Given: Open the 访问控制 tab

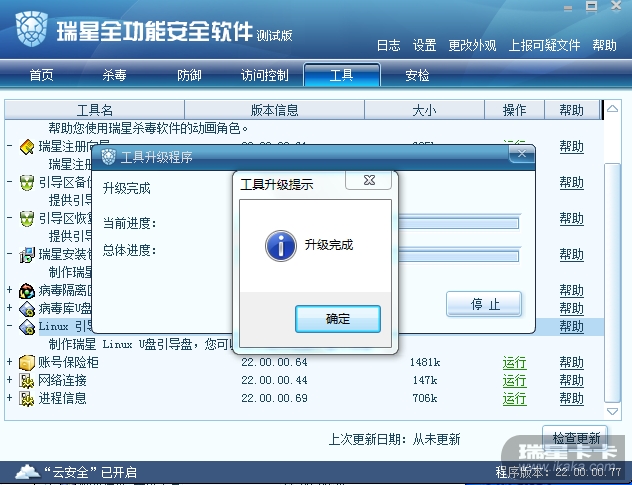Looking at the screenshot, I should click(265, 75).
